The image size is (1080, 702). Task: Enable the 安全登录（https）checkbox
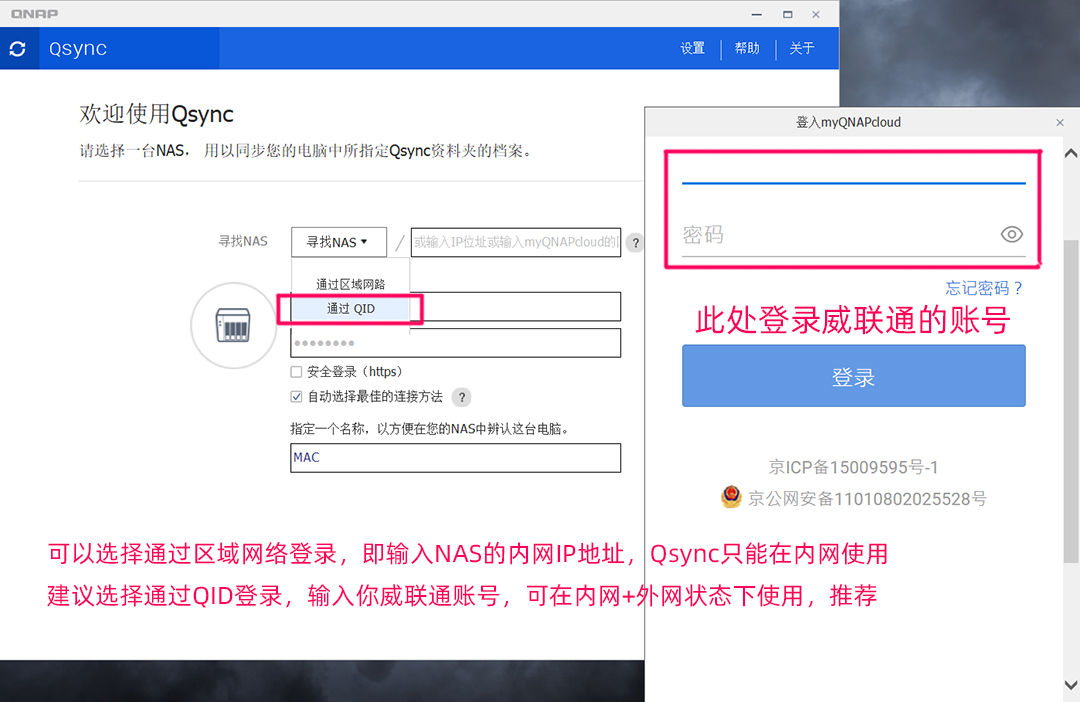(x=295, y=371)
